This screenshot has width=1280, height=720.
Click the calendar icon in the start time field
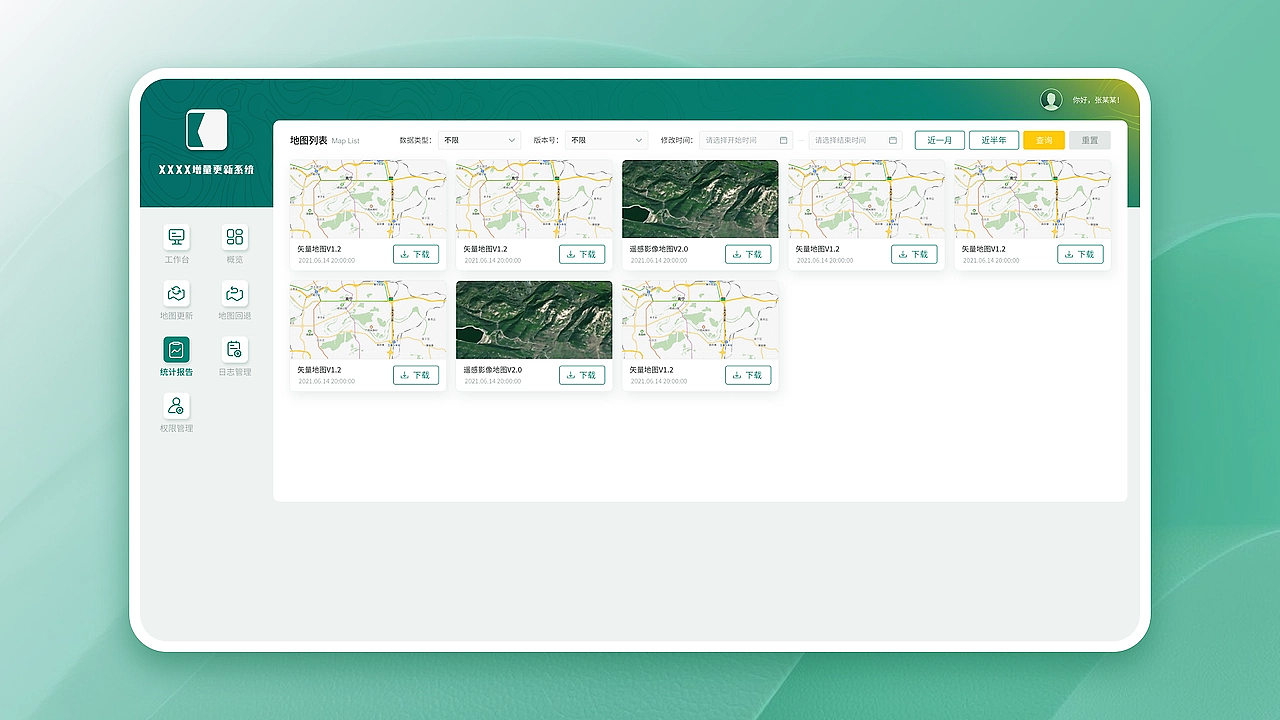coord(784,140)
